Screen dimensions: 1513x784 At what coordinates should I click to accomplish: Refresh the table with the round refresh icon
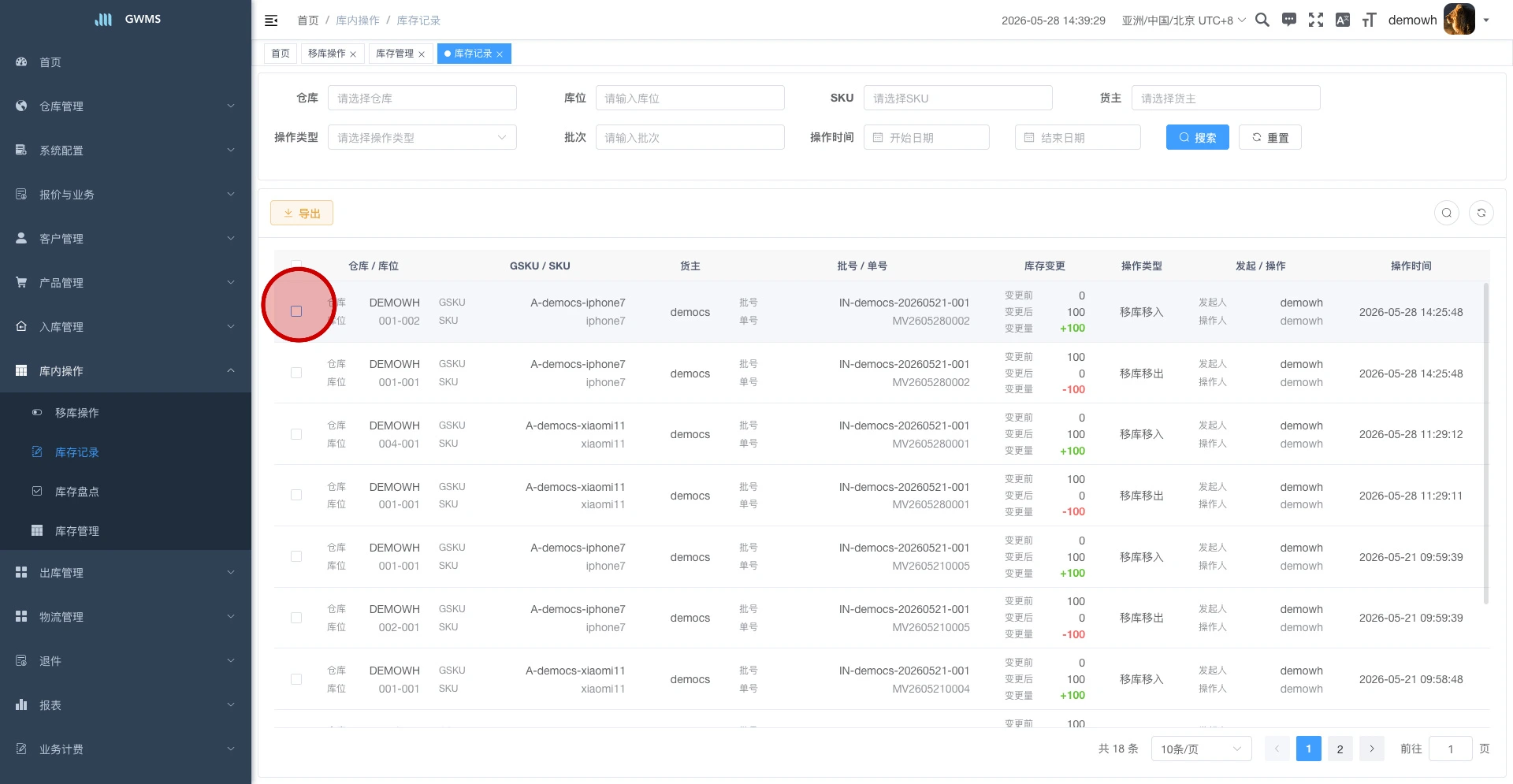point(1481,213)
